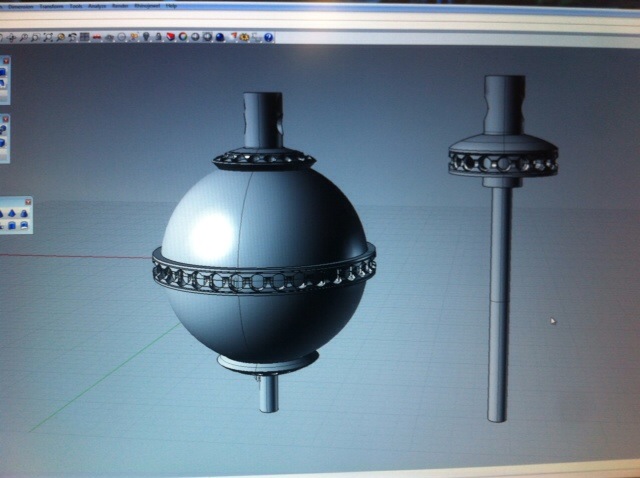
Task: Select the Zoom dynamic magnifier icon
Action: (x=24, y=38)
